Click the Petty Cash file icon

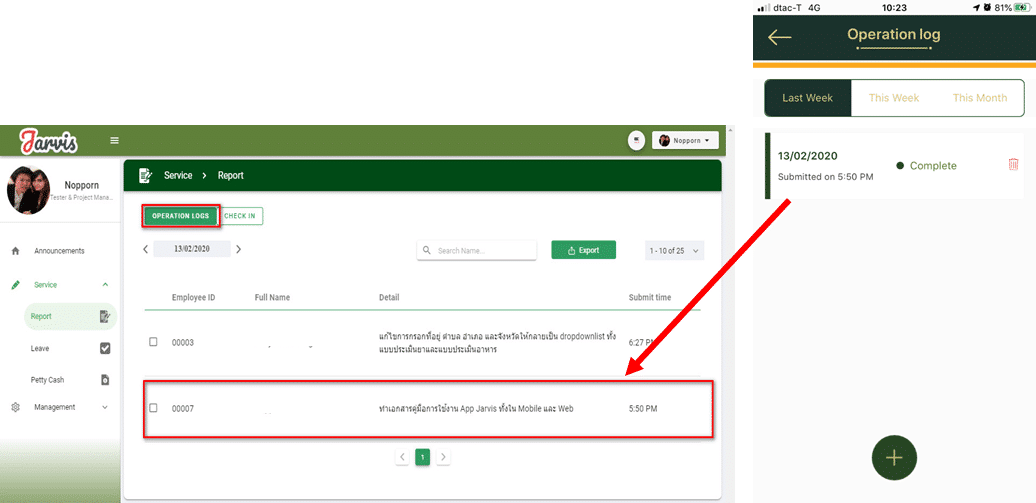point(105,380)
